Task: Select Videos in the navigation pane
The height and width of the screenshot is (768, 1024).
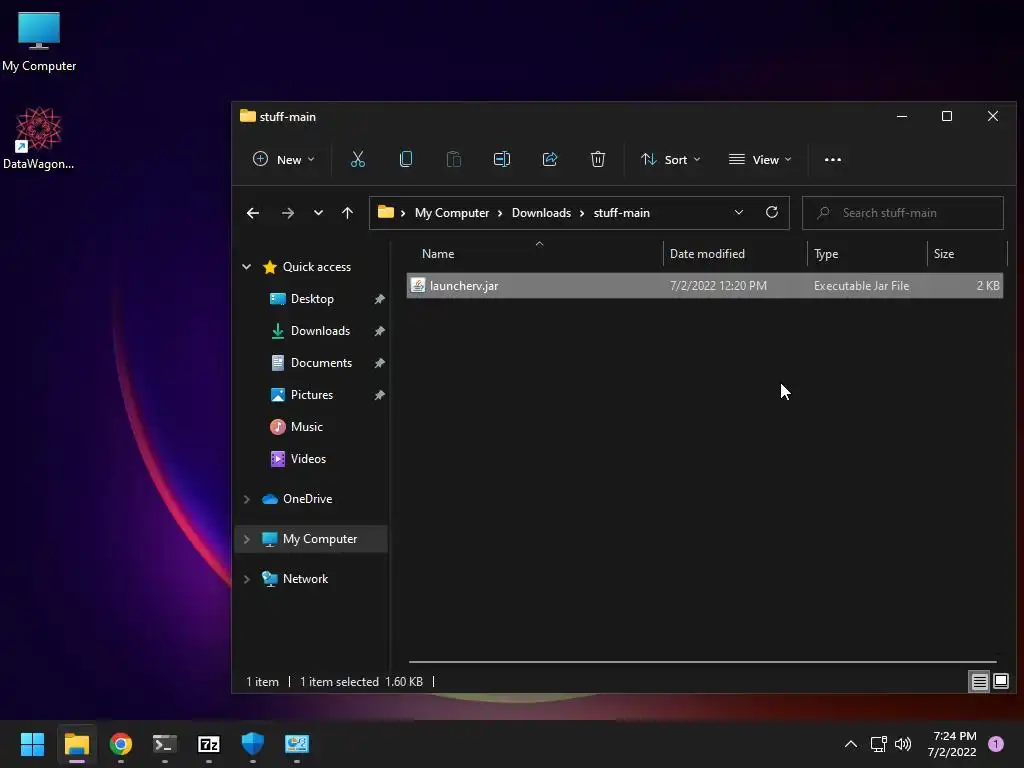Action: (308, 459)
